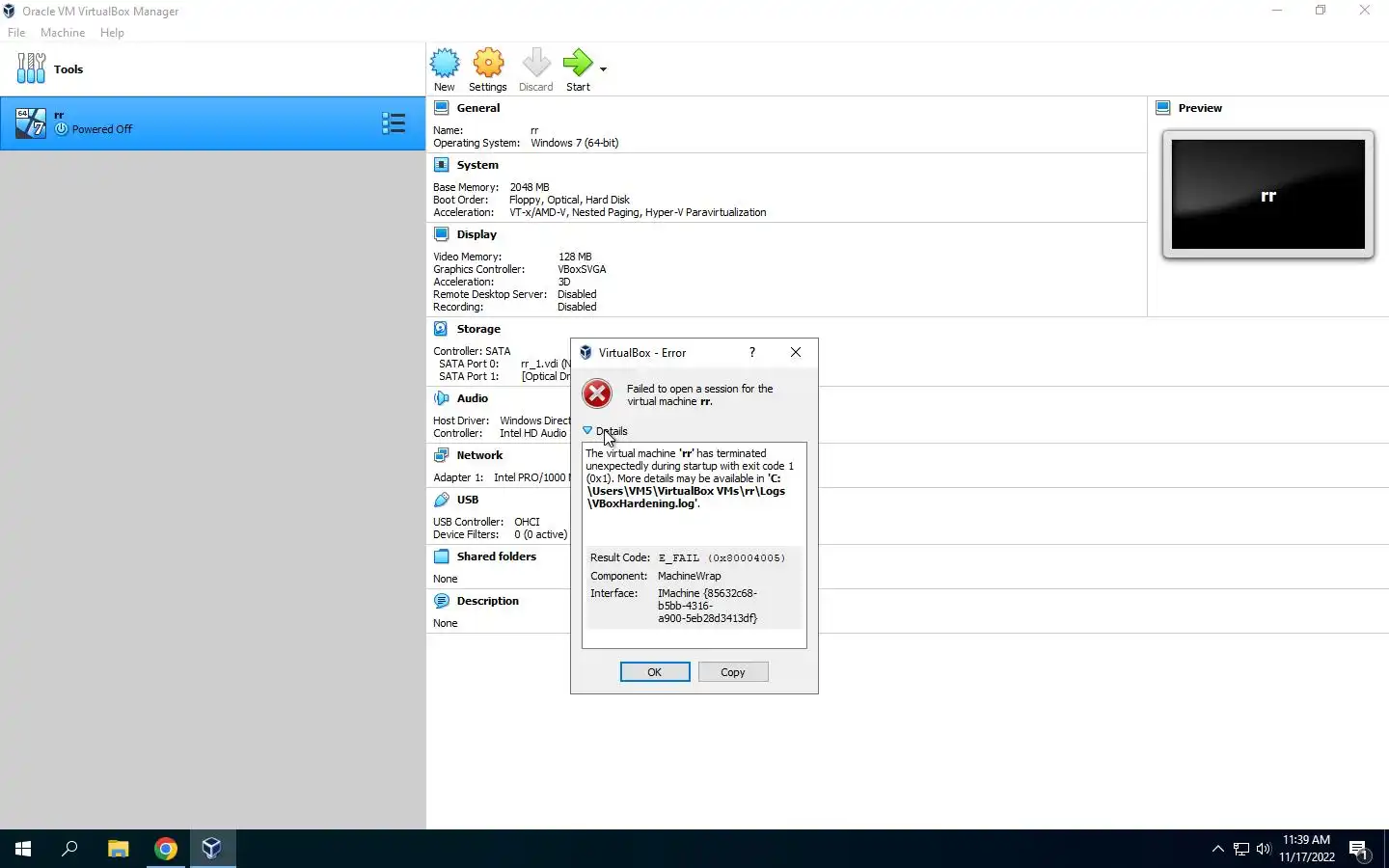This screenshot has height=868, width=1389.
Task: Open the Display section icon
Action: 442,234
